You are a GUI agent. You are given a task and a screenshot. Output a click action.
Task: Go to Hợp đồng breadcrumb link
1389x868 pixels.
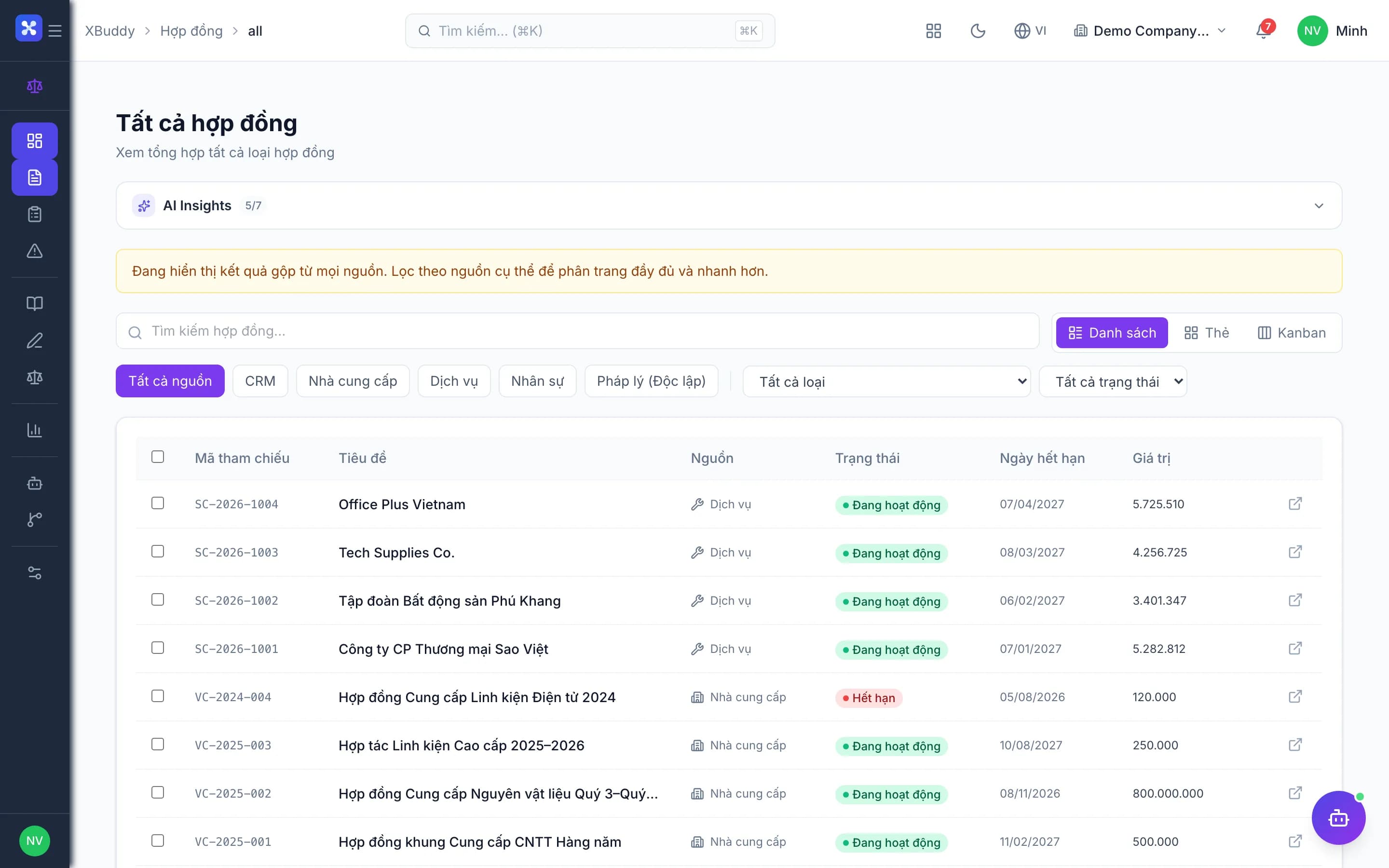click(191, 31)
